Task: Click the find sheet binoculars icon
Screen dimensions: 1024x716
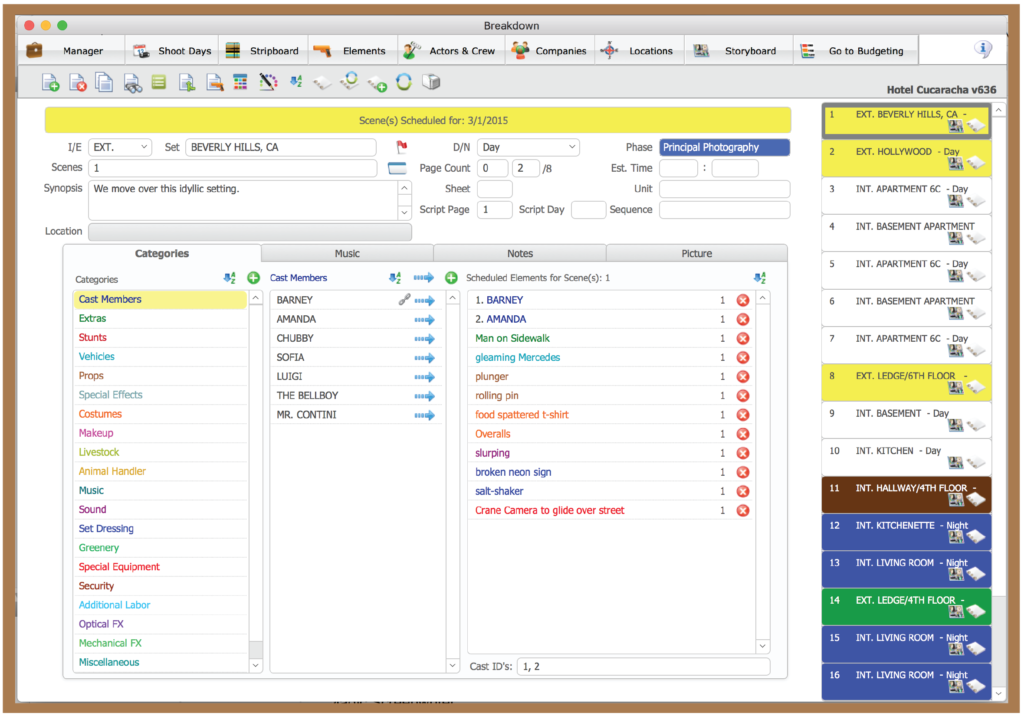Action: pos(133,83)
